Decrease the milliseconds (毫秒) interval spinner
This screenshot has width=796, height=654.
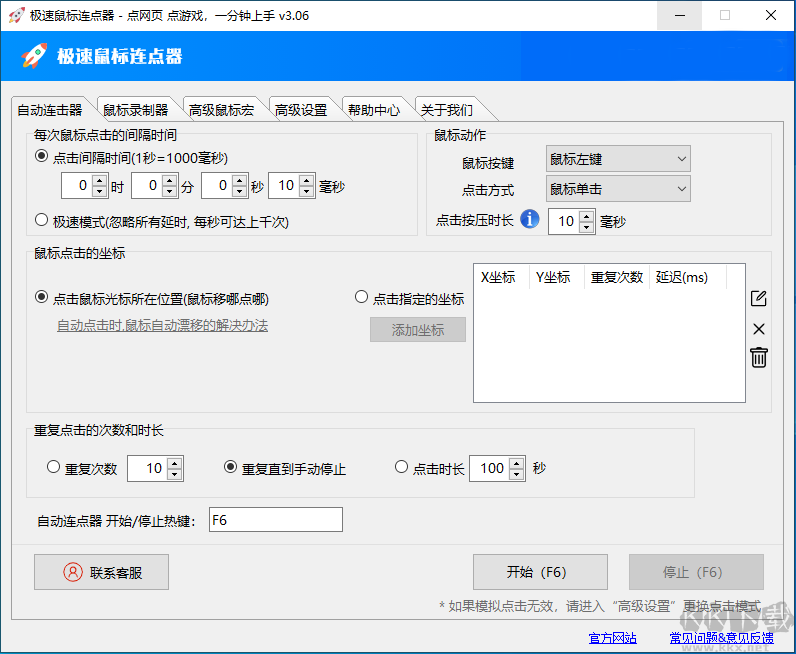(307, 191)
